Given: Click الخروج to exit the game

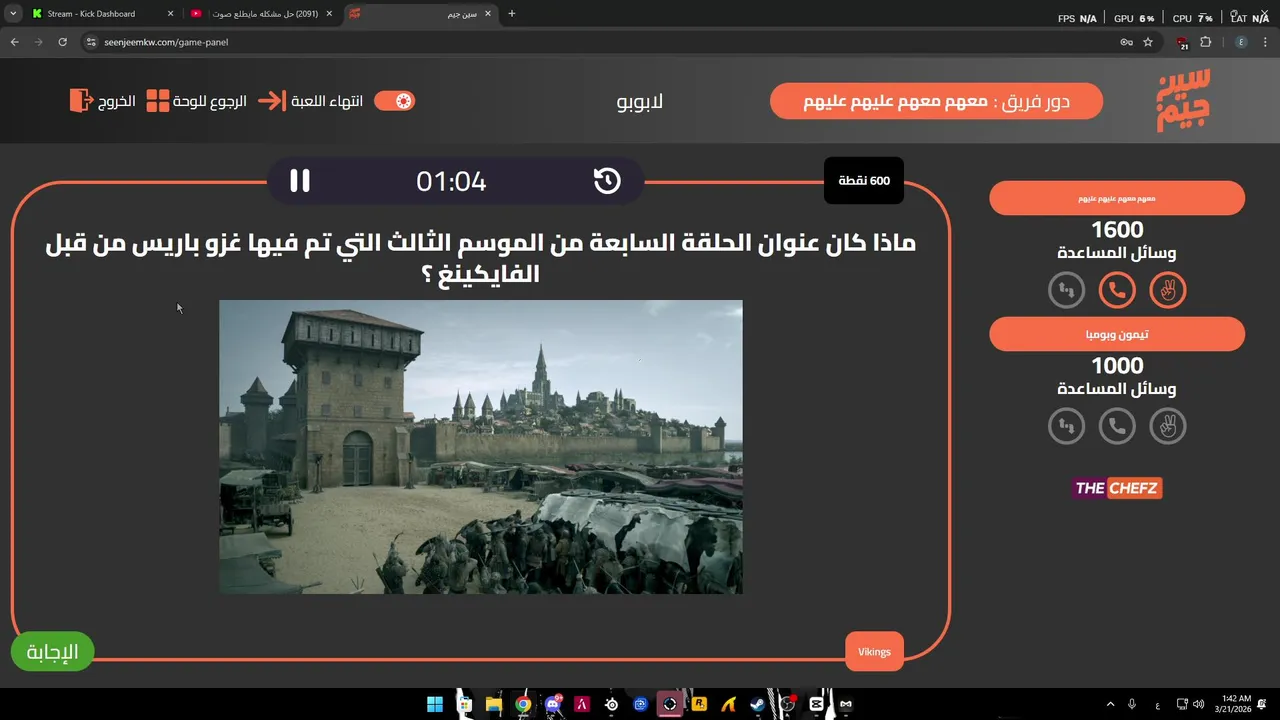Looking at the screenshot, I should tap(102, 101).
